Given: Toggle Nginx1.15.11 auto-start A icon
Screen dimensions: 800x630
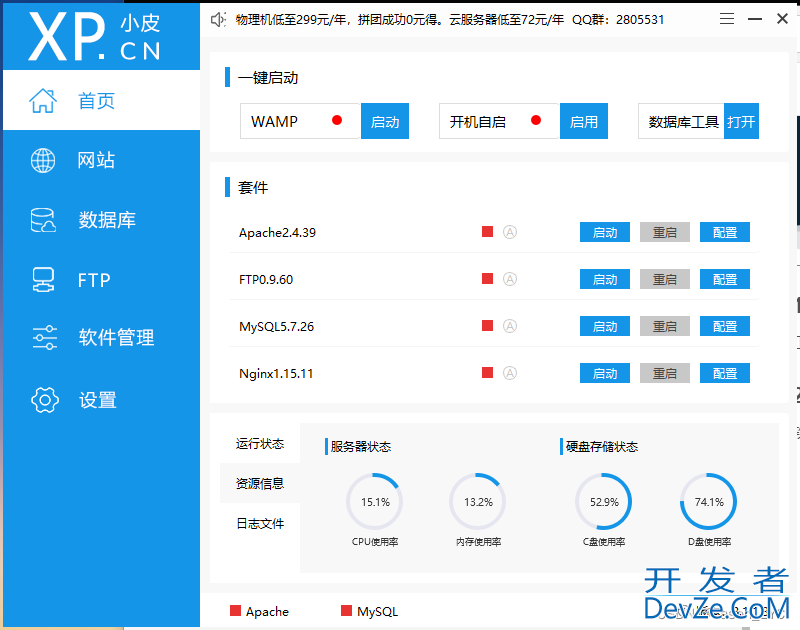Looking at the screenshot, I should pyautogui.click(x=510, y=373).
